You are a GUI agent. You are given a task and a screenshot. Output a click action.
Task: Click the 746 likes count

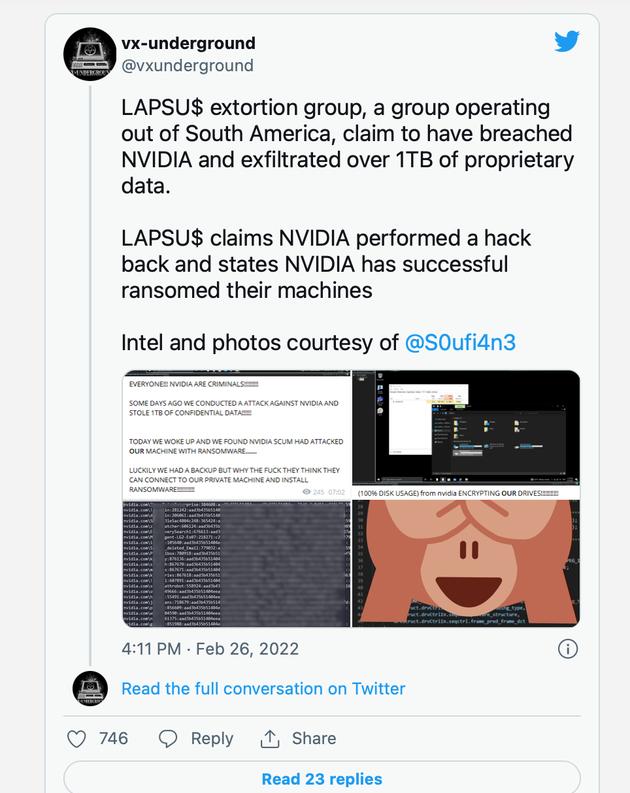click(x=113, y=738)
